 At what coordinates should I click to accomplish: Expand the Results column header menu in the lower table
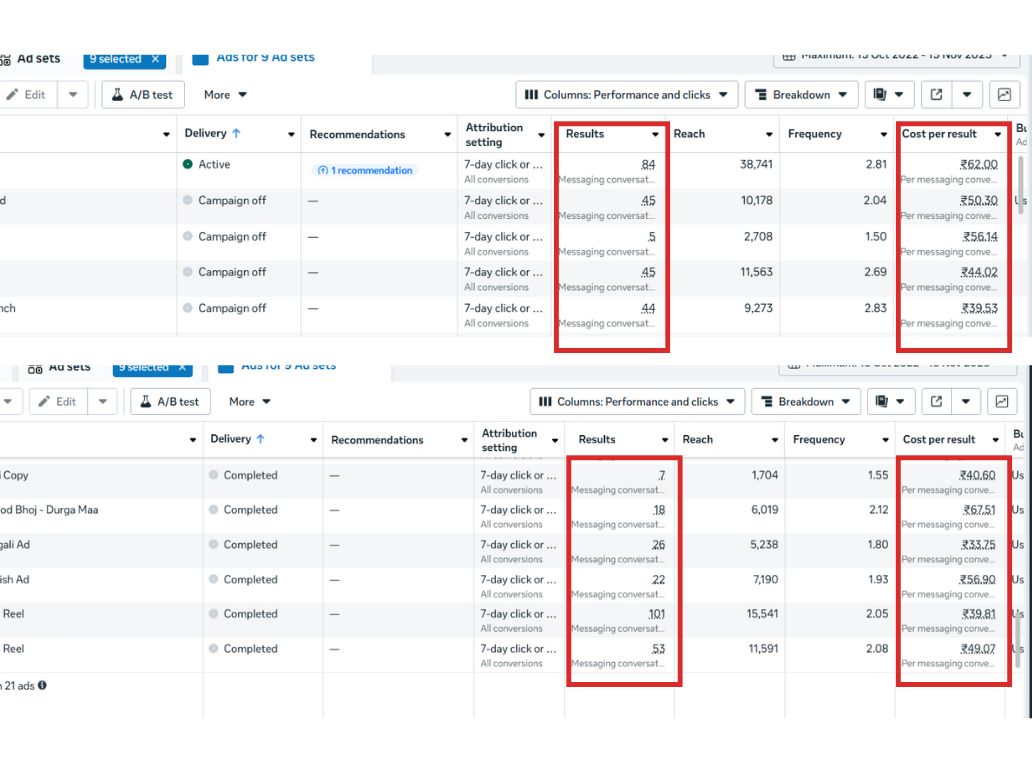[x=665, y=440]
